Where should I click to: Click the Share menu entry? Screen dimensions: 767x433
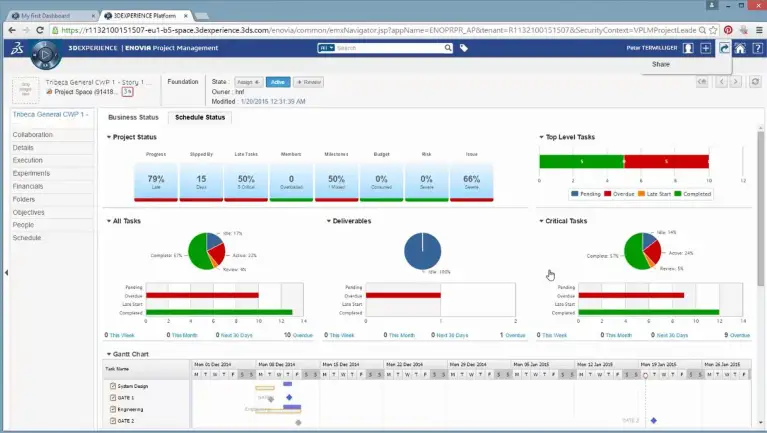click(660, 64)
